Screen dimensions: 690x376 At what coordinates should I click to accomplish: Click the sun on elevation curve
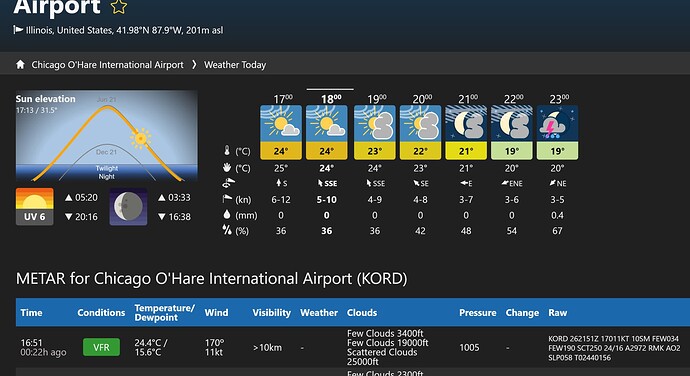[x=141, y=139]
